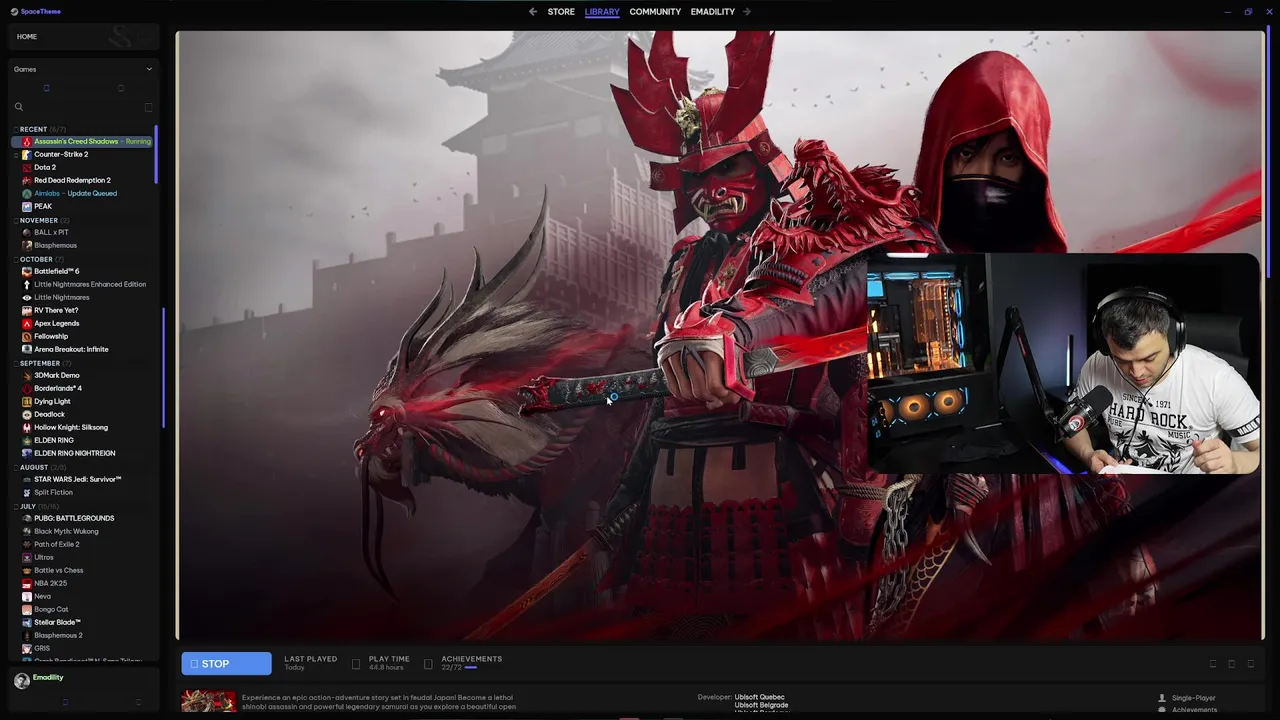Select NBA 2K25 game entry
Viewport: 1280px width, 720px height.
pyautogui.click(x=51, y=584)
